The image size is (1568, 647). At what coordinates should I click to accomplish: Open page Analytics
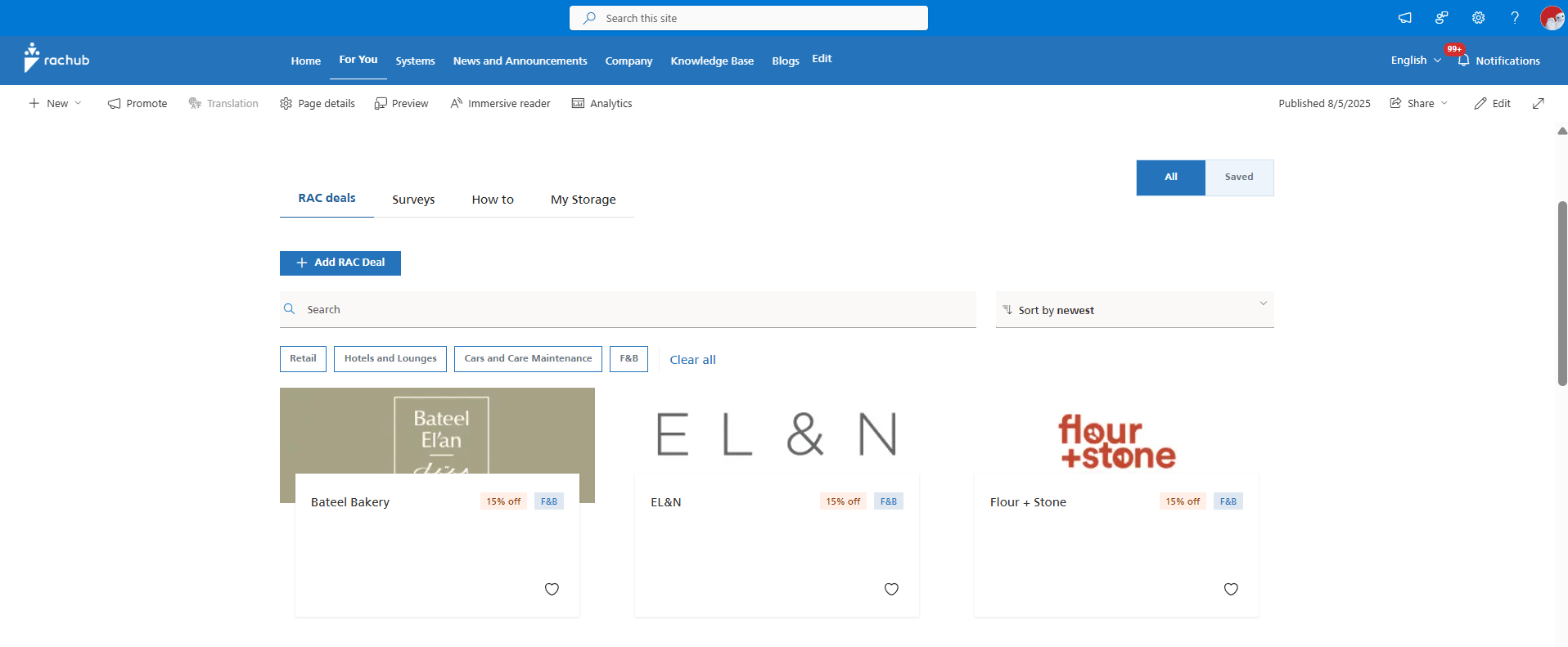point(602,103)
